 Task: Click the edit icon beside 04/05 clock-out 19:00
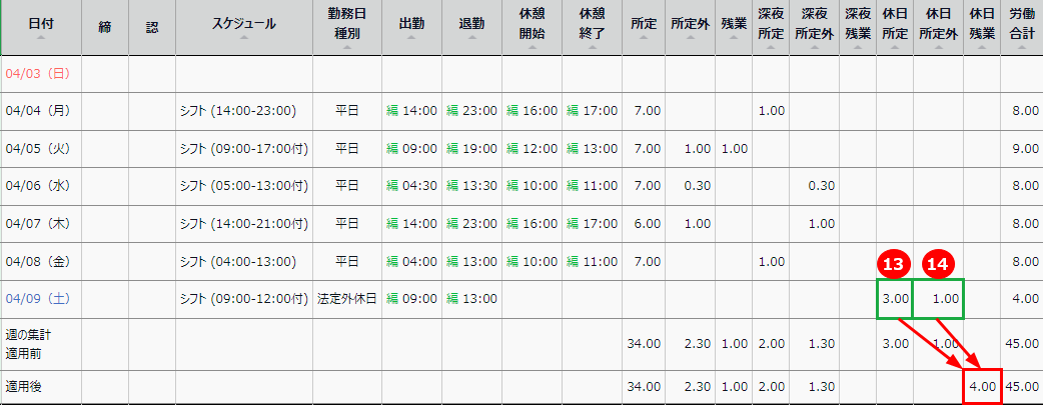pyautogui.click(x=451, y=149)
